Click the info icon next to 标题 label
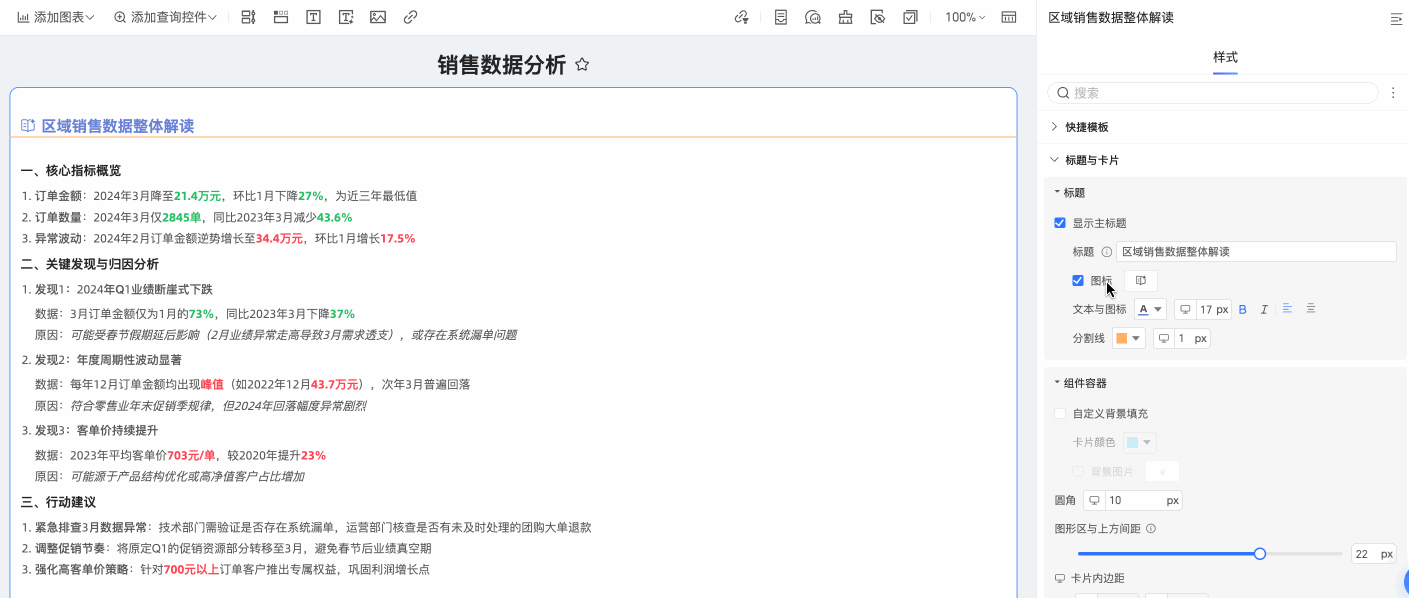The width and height of the screenshot is (1409, 598). pos(1106,252)
